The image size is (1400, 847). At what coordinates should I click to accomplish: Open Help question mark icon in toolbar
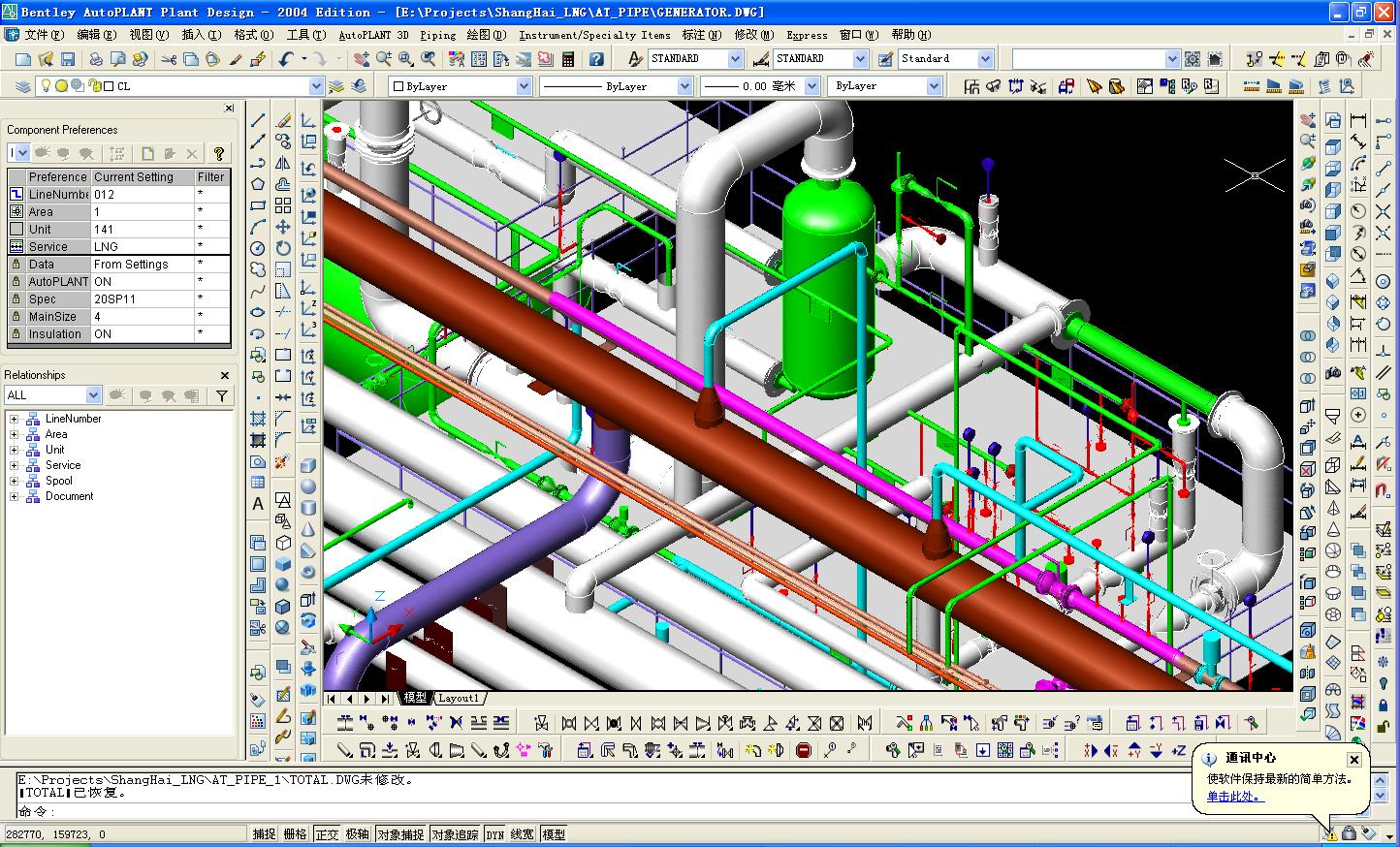coord(594,59)
